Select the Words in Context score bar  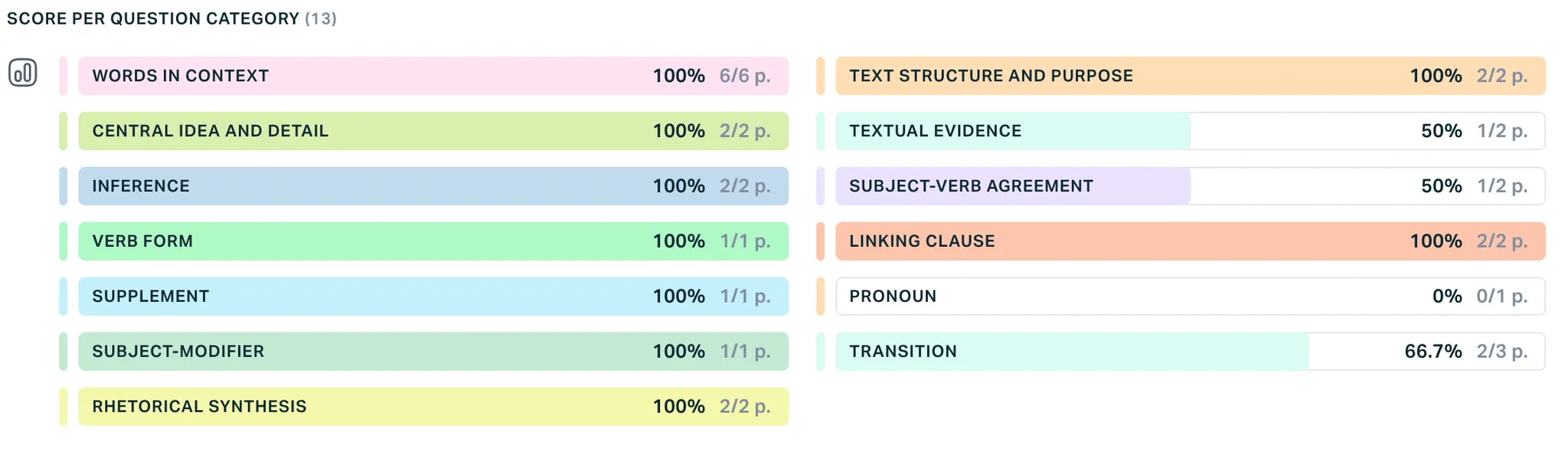click(x=433, y=76)
